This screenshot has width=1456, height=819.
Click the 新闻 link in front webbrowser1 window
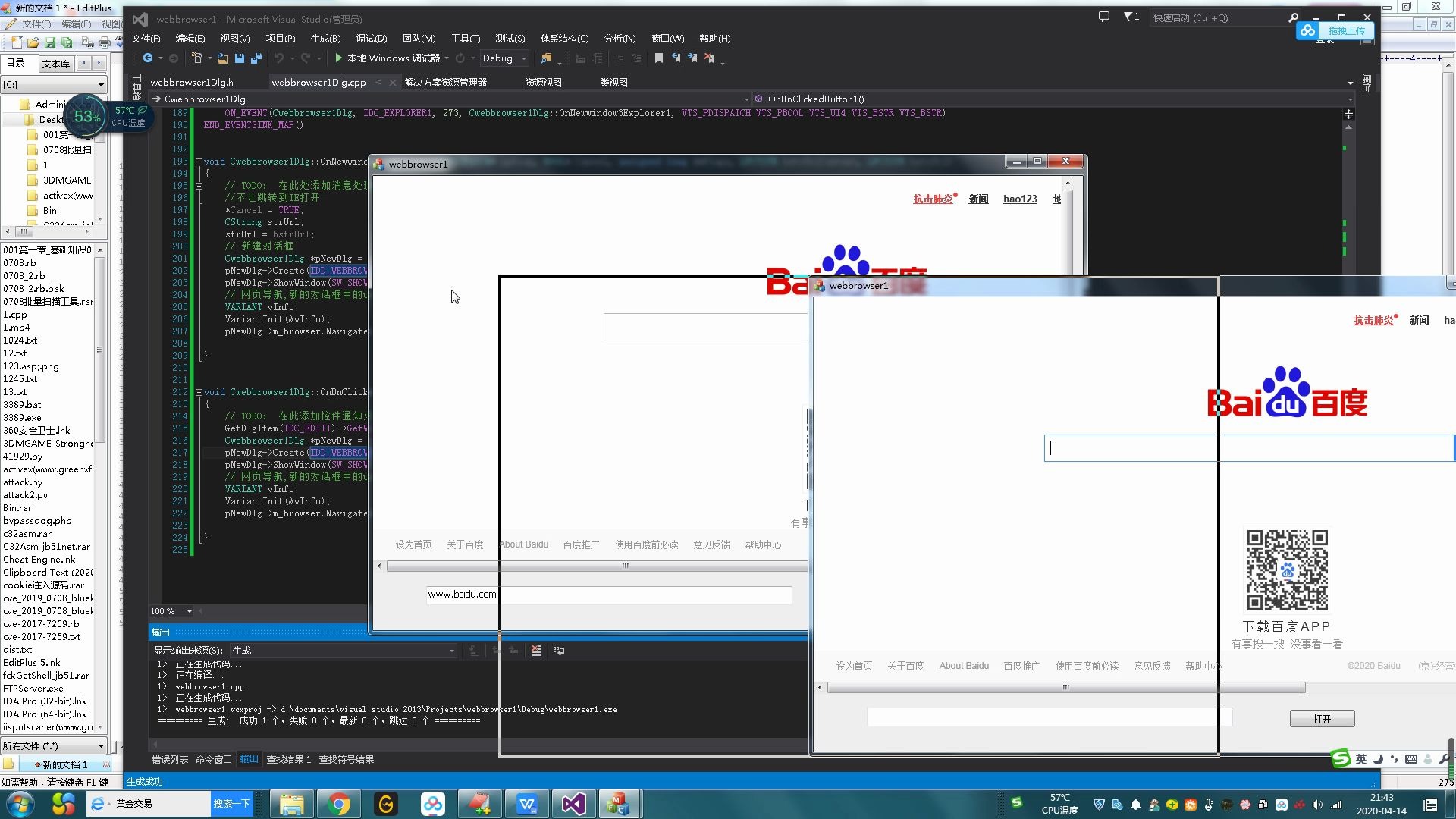coord(1419,321)
